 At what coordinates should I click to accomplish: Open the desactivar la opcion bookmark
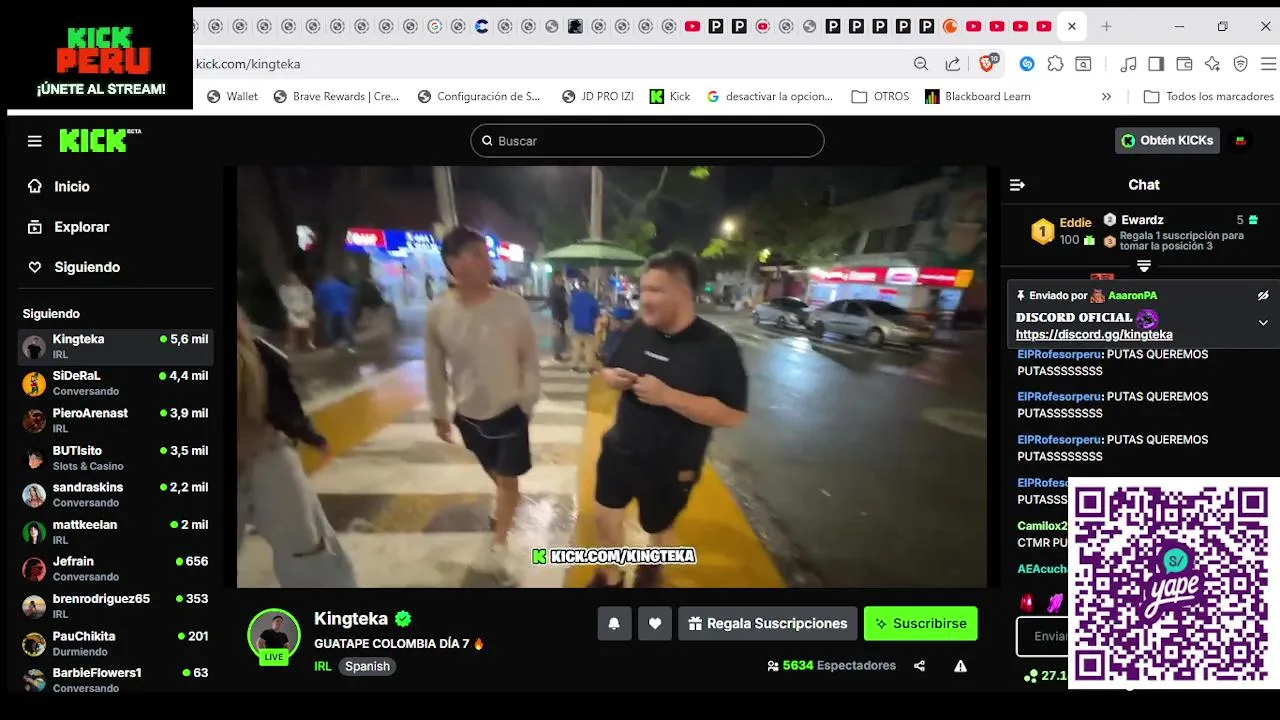tap(770, 97)
